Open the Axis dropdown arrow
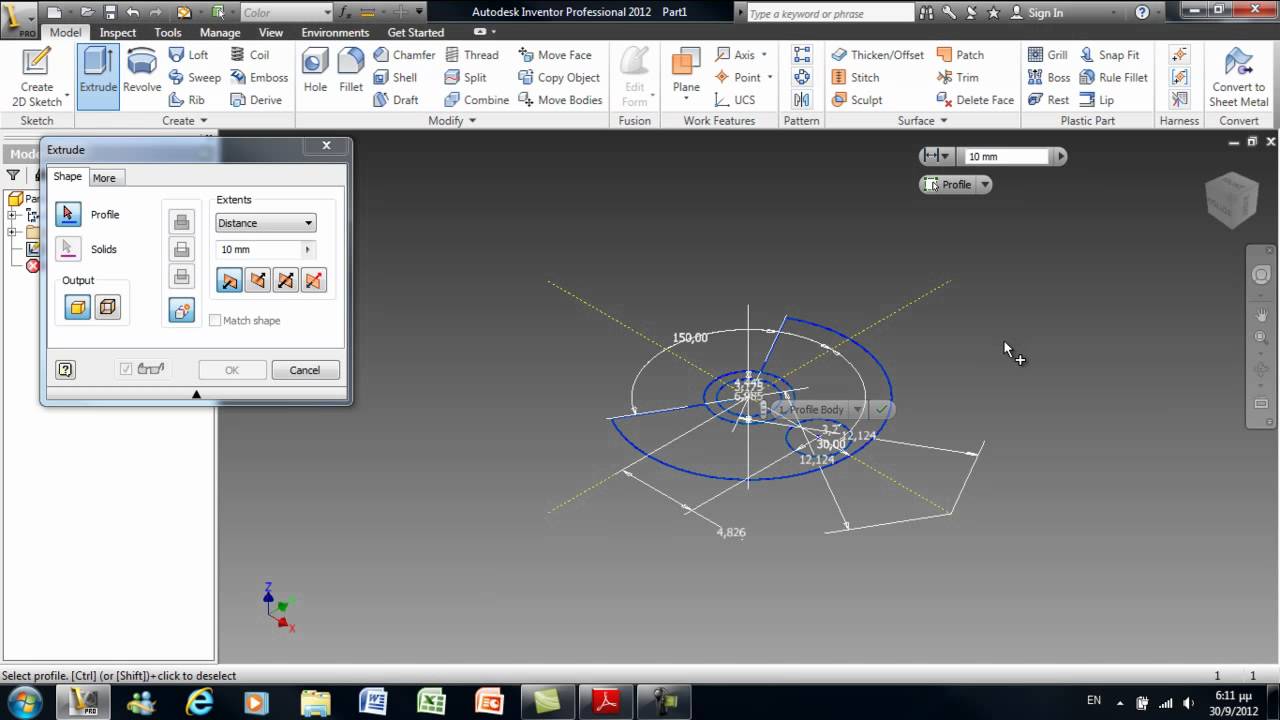The height and width of the screenshot is (720, 1280). point(764,55)
